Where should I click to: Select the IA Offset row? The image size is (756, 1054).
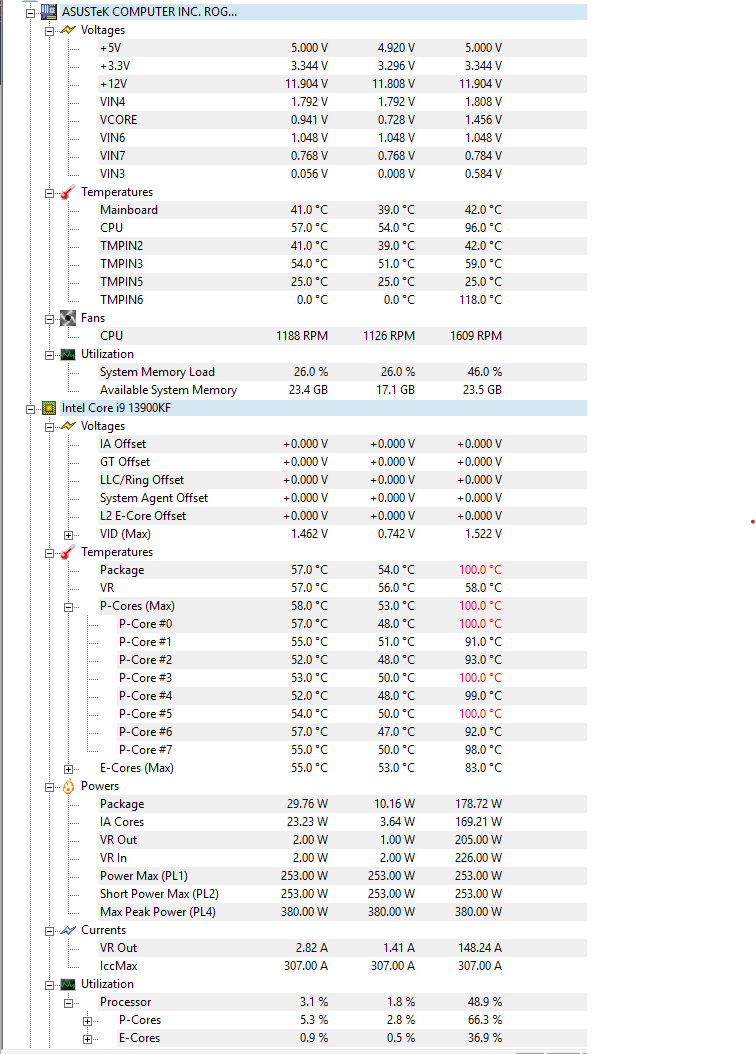[342, 444]
